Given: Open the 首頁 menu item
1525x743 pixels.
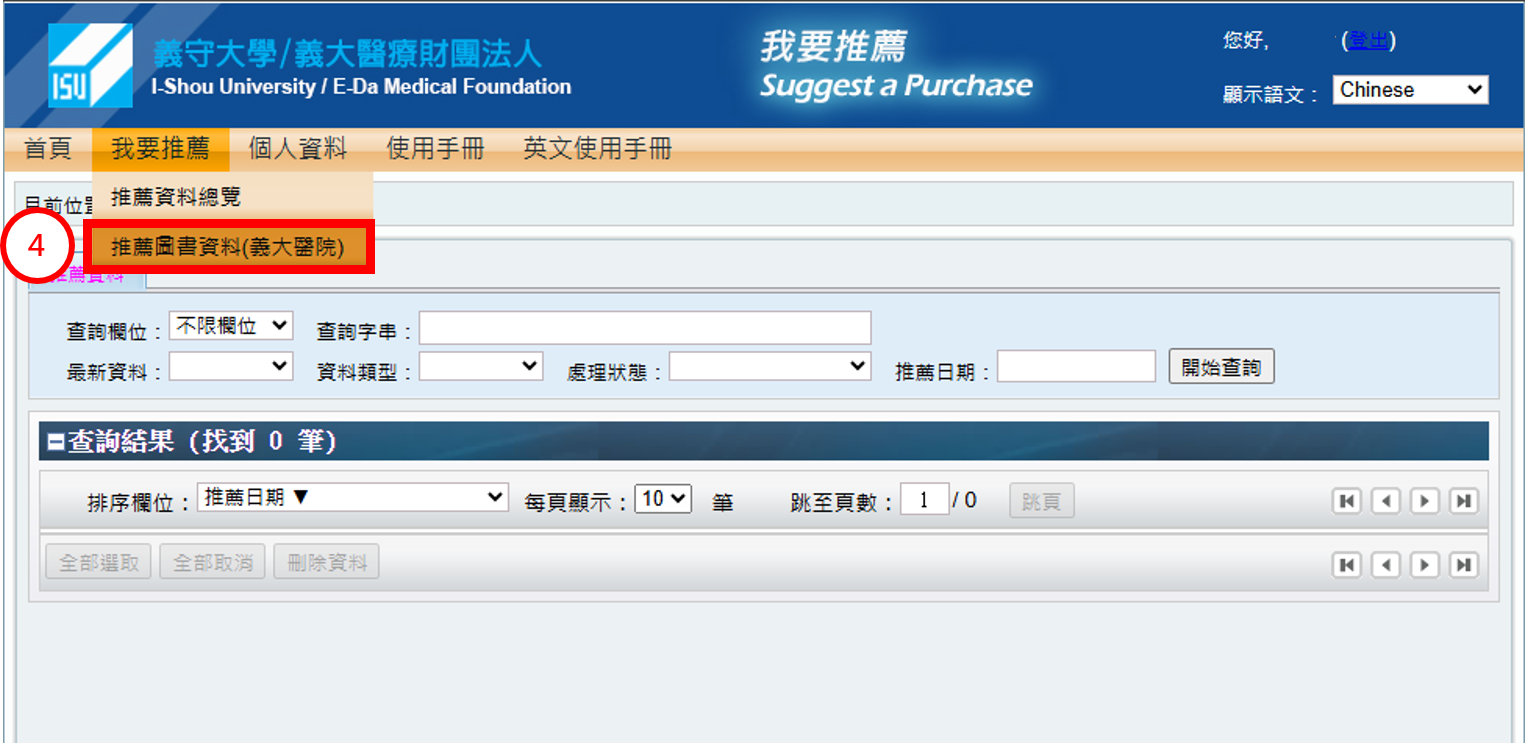Looking at the screenshot, I should coord(48,149).
